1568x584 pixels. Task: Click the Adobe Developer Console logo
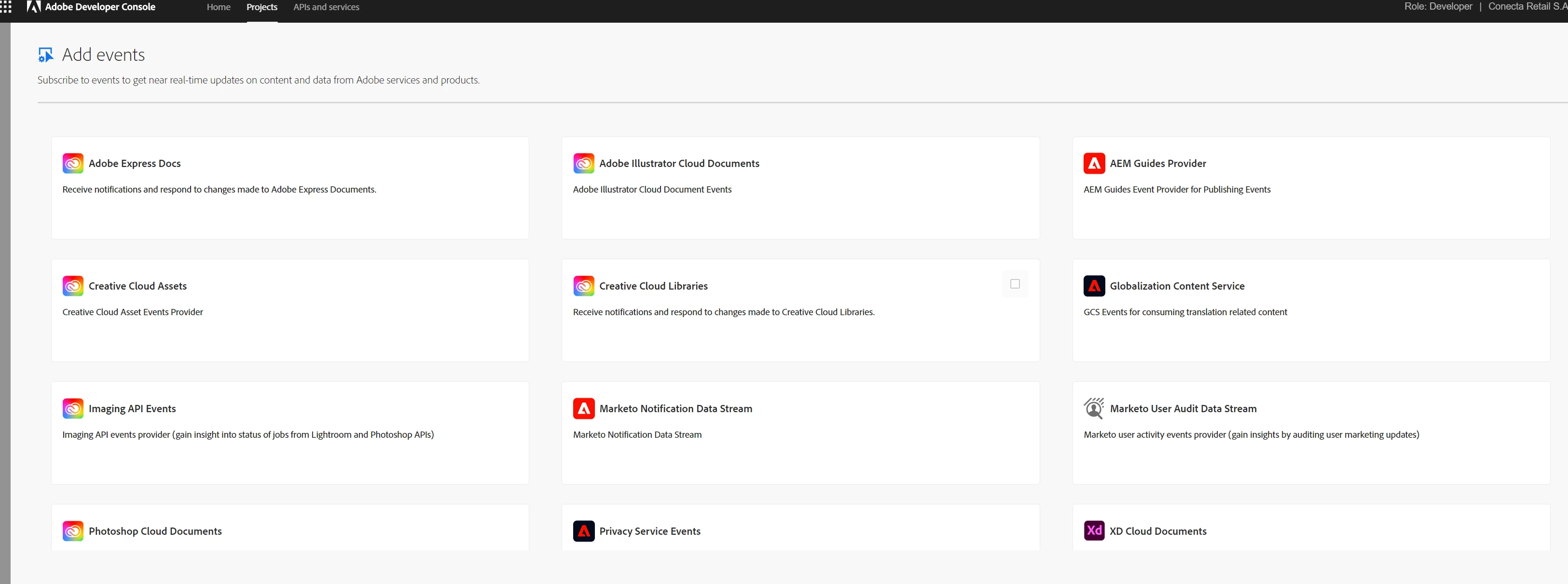click(34, 7)
